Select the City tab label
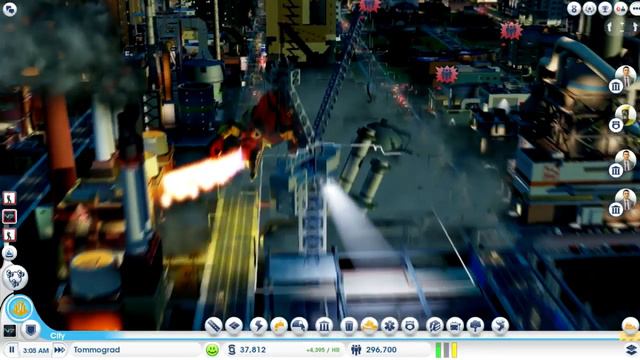640x360 pixels. click(x=58, y=336)
